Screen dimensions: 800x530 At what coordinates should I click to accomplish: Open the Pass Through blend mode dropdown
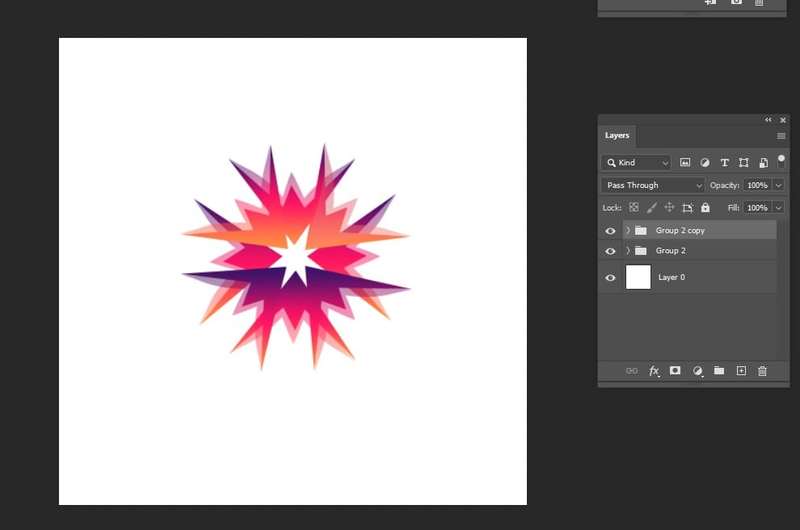pos(653,185)
